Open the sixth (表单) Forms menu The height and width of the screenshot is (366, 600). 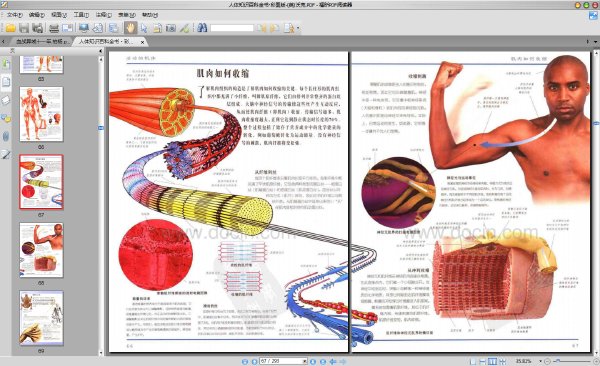pos(127,15)
